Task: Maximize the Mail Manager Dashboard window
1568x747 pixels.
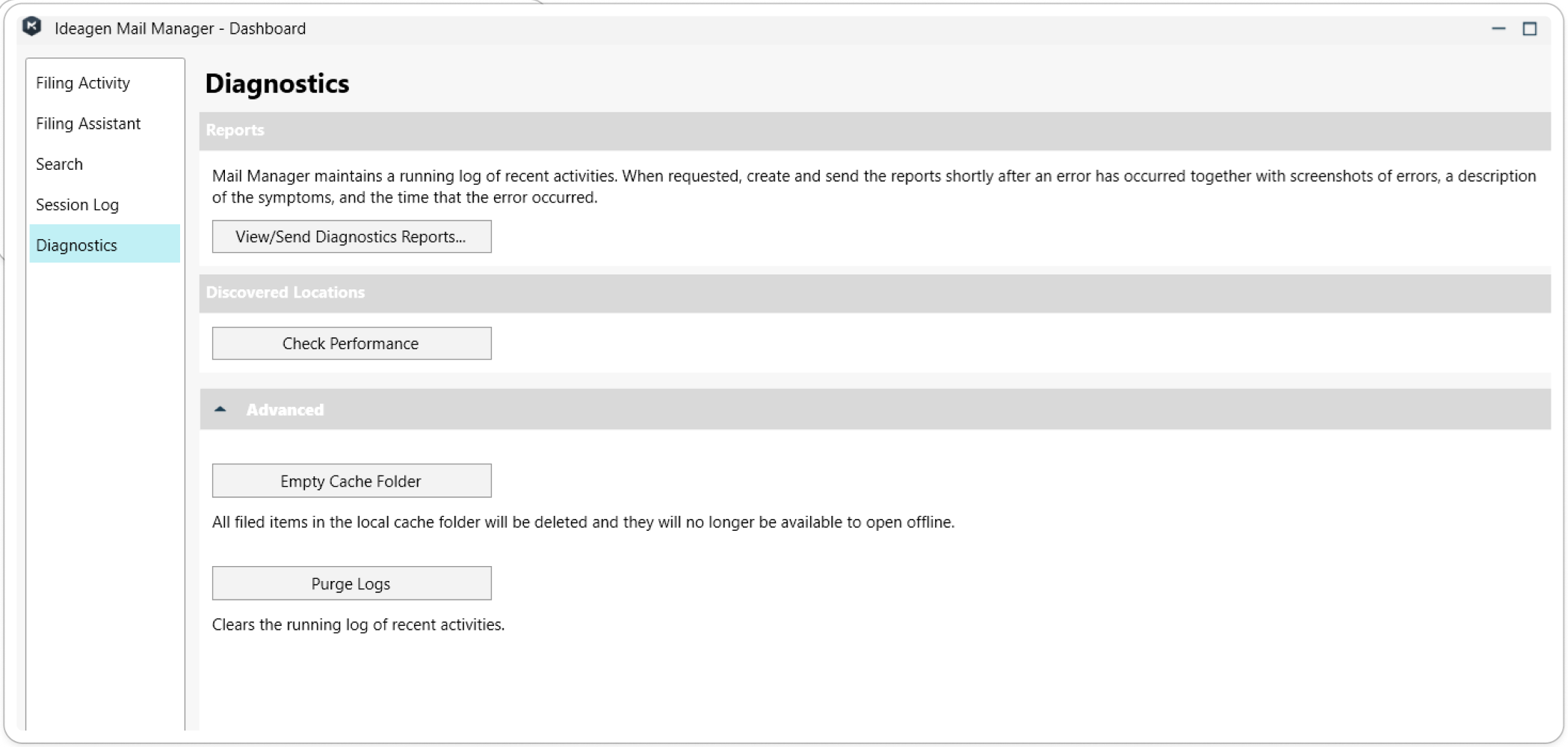Action: click(1530, 28)
